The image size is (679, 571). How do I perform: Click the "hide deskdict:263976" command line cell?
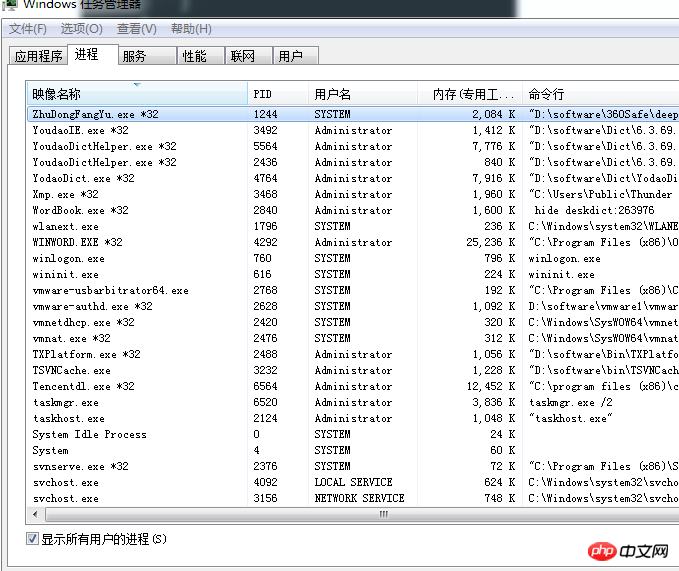[x=594, y=210]
